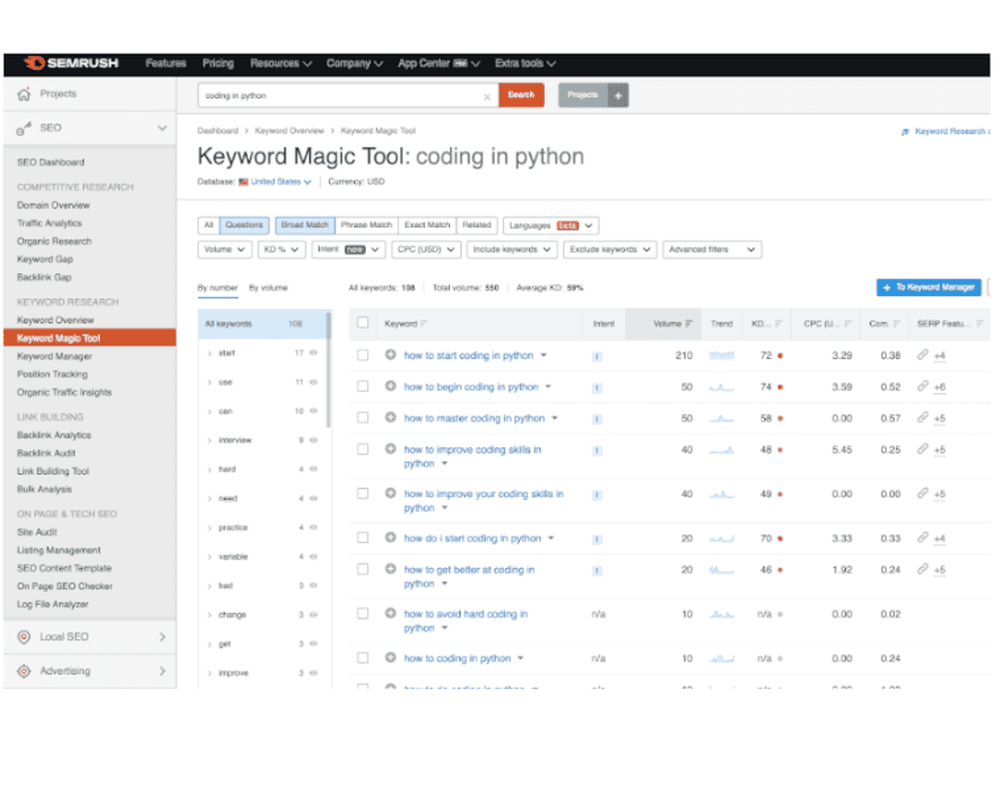Add 'how to master coding in python' keyword
Screen dimensions: 1000x789
pos(390,417)
